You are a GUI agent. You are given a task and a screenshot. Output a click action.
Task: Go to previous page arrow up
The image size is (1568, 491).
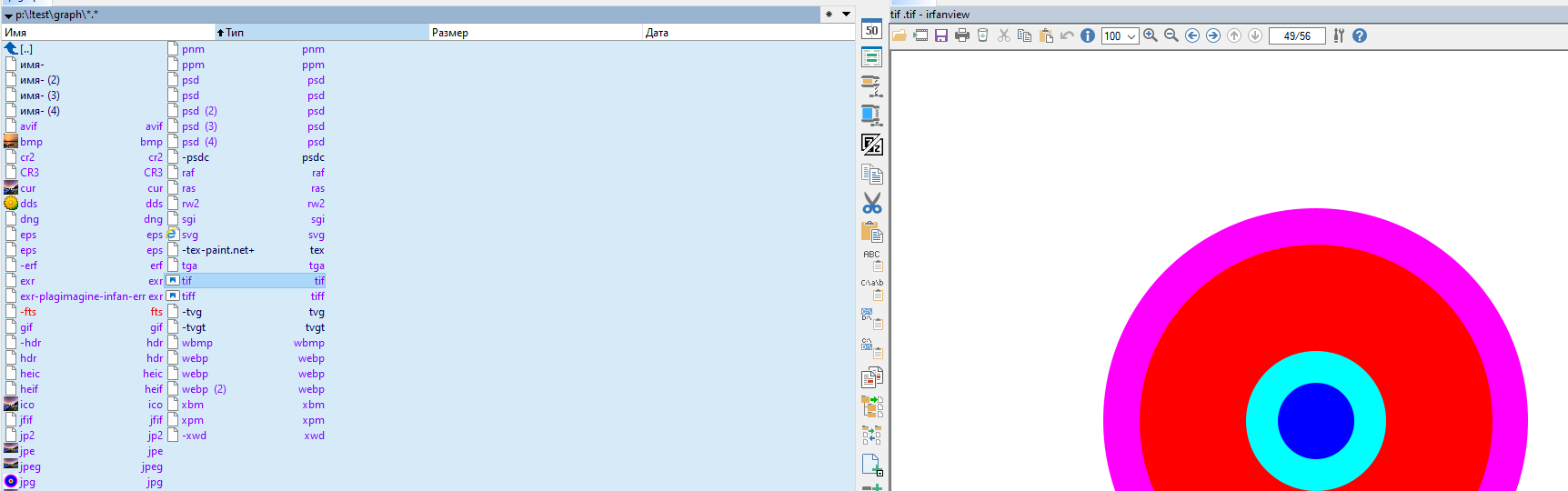[1234, 35]
